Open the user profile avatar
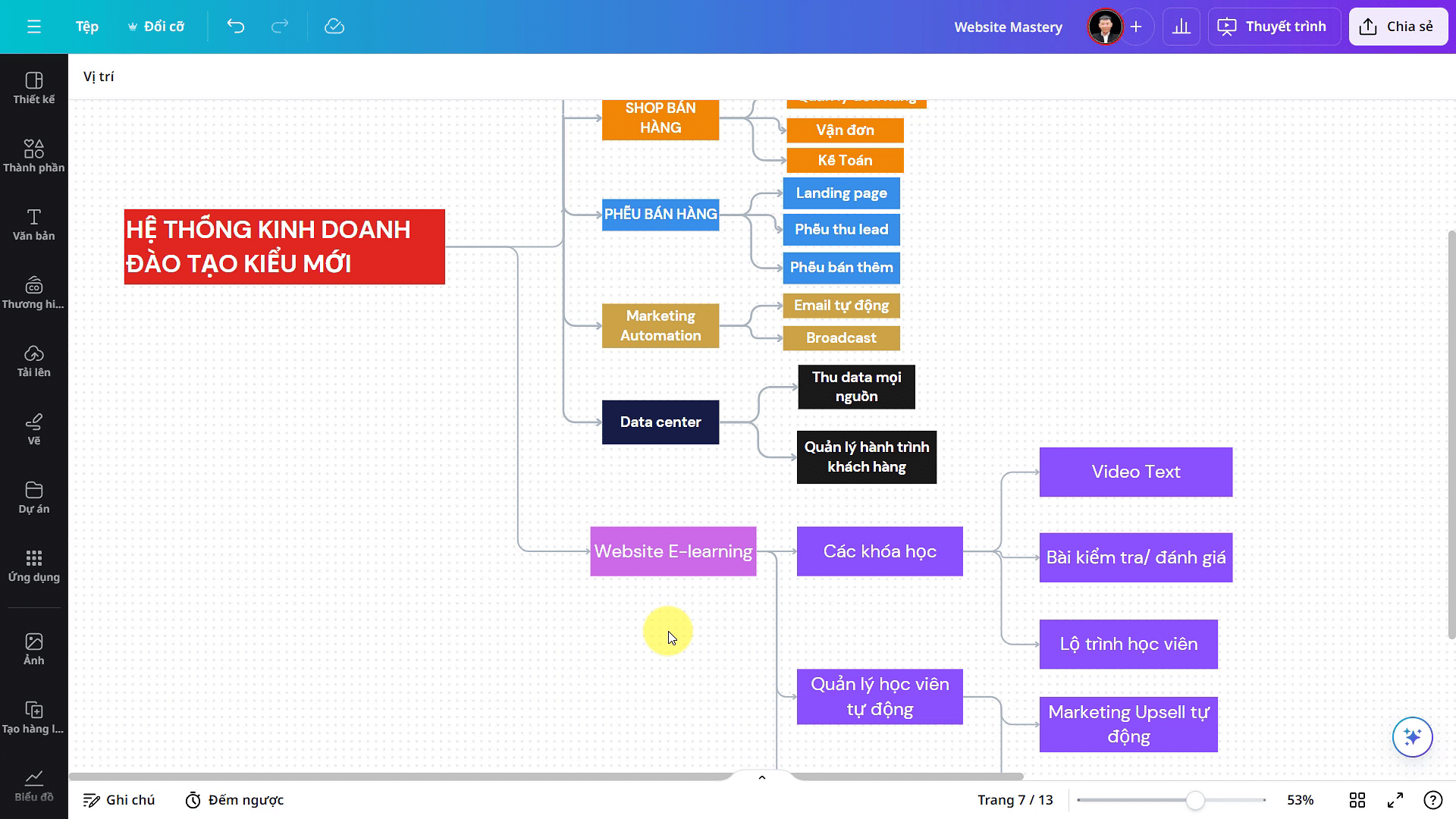The width and height of the screenshot is (1456, 819). point(1105,27)
